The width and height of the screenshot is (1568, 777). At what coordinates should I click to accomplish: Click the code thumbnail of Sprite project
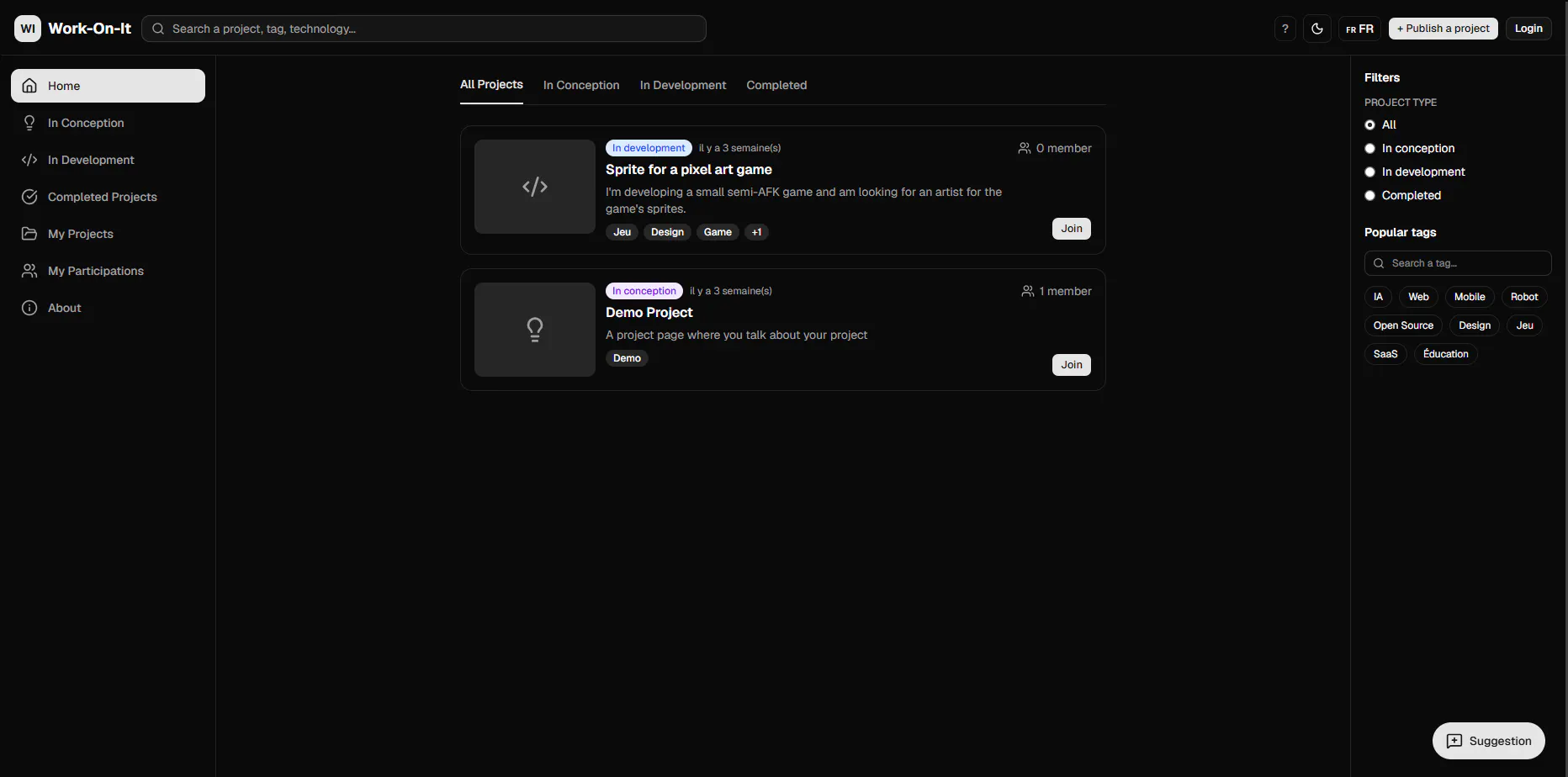(x=535, y=187)
